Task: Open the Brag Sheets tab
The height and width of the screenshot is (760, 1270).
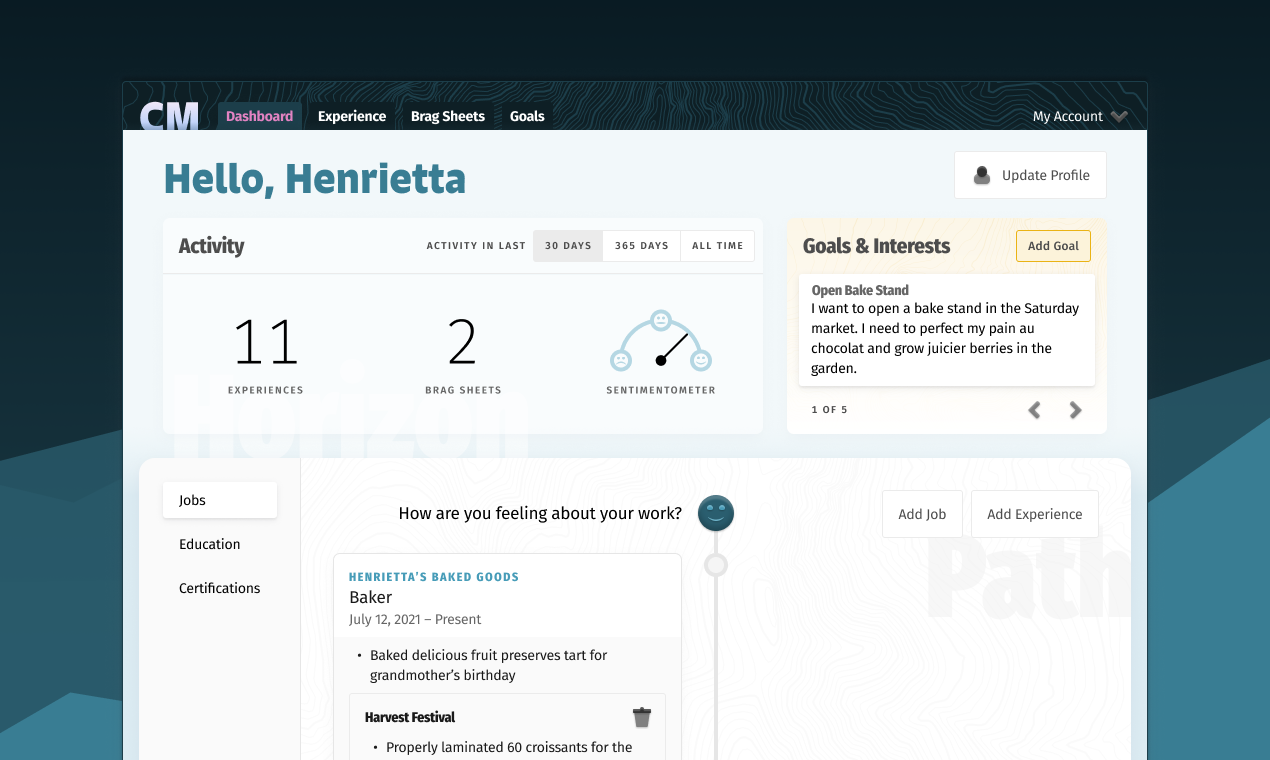Action: click(448, 116)
